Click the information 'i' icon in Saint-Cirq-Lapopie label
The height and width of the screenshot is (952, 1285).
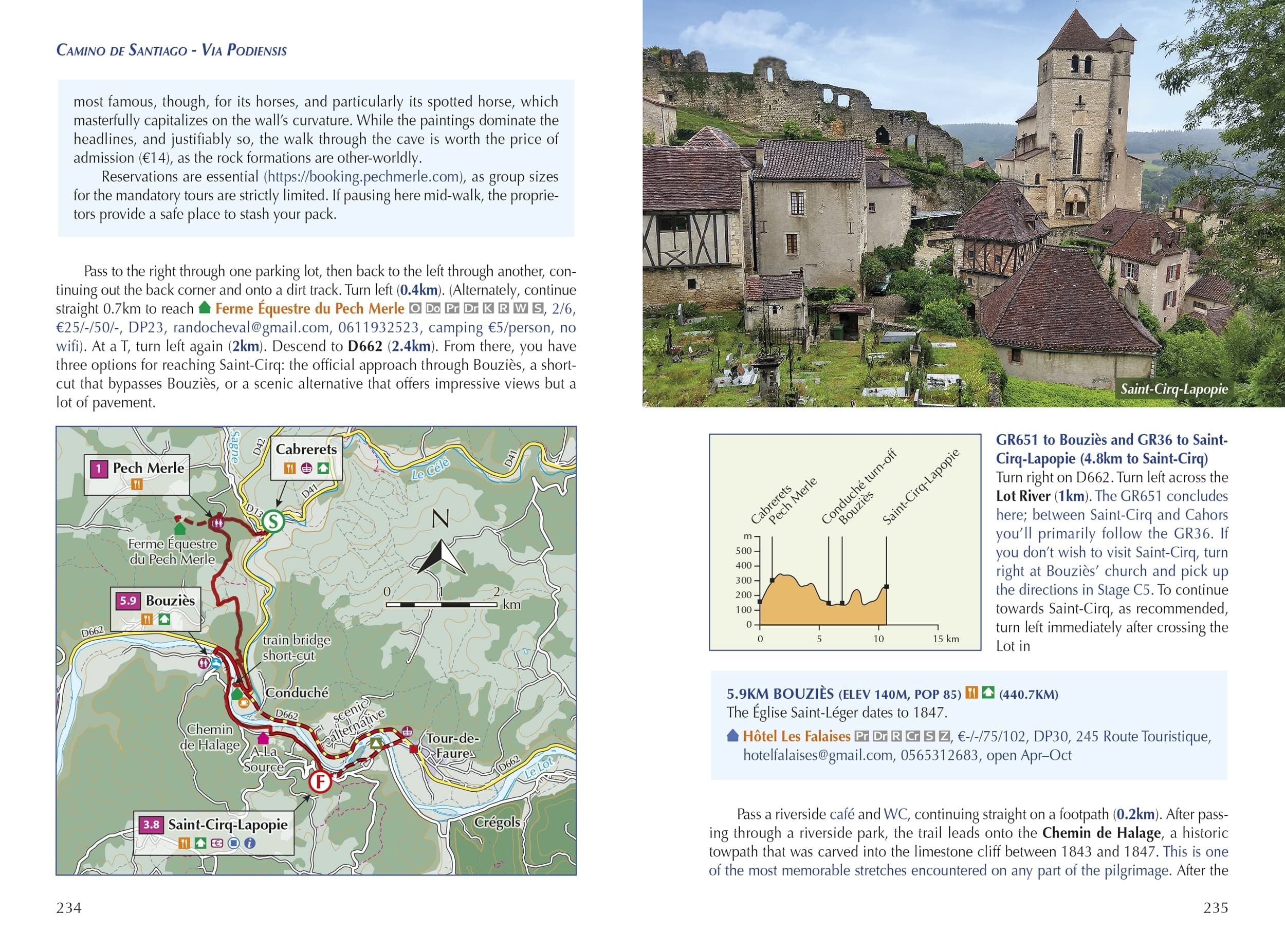pyautogui.click(x=250, y=843)
